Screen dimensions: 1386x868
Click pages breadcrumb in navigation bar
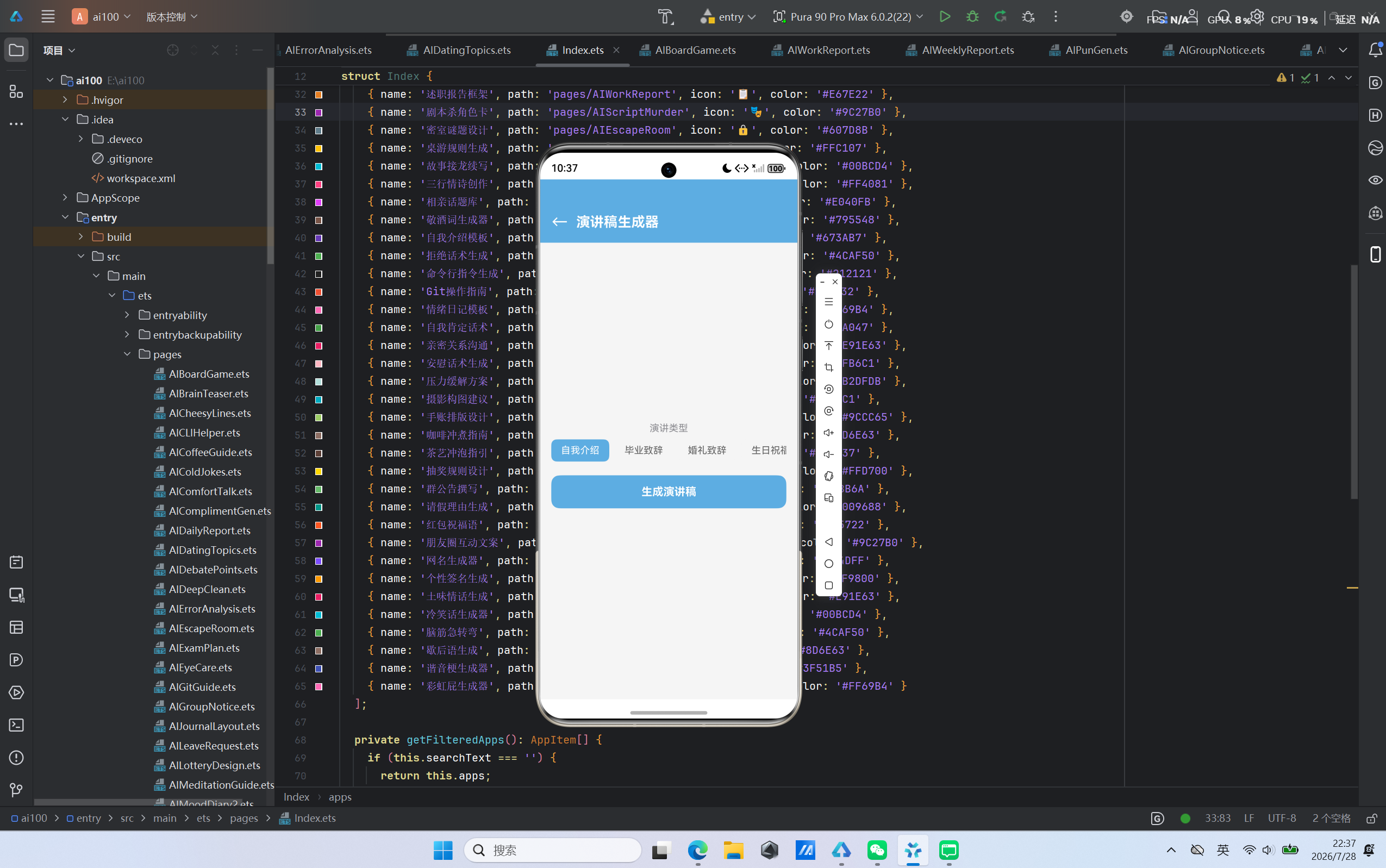coord(244,818)
